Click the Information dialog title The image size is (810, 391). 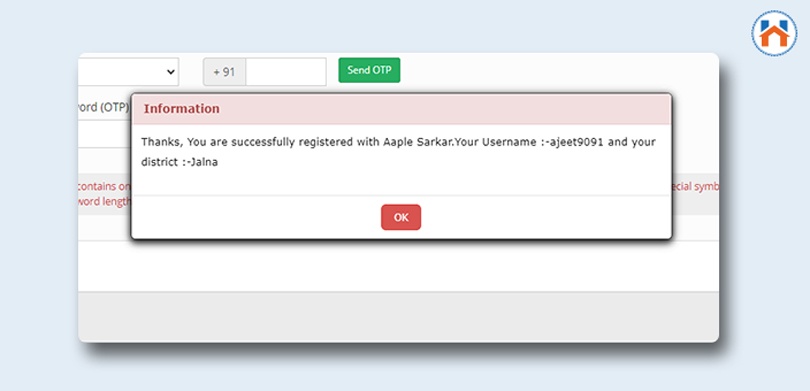click(x=182, y=109)
